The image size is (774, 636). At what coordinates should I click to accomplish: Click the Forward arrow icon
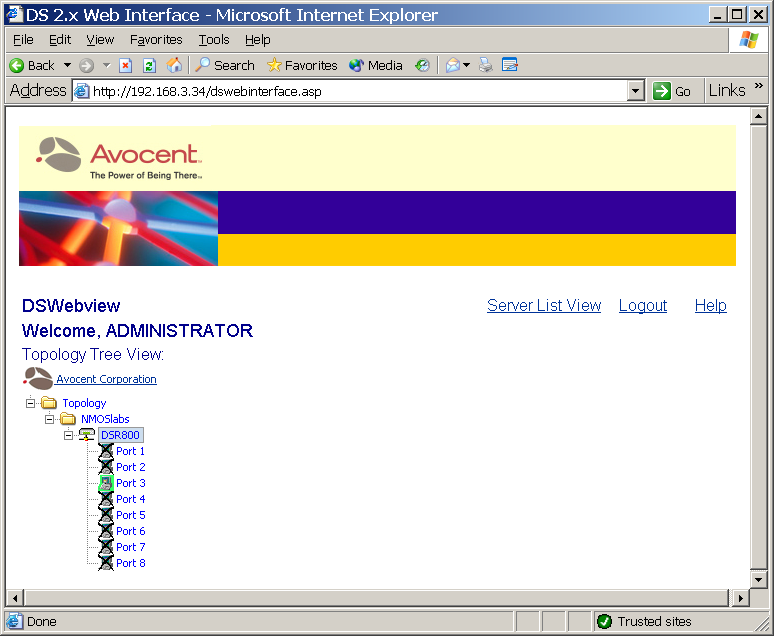tap(86, 65)
